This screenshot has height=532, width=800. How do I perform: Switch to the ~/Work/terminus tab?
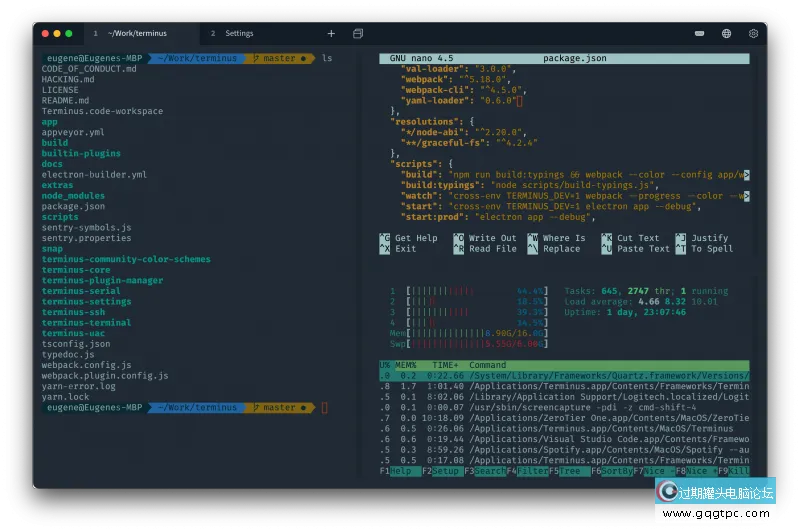[135, 33]
